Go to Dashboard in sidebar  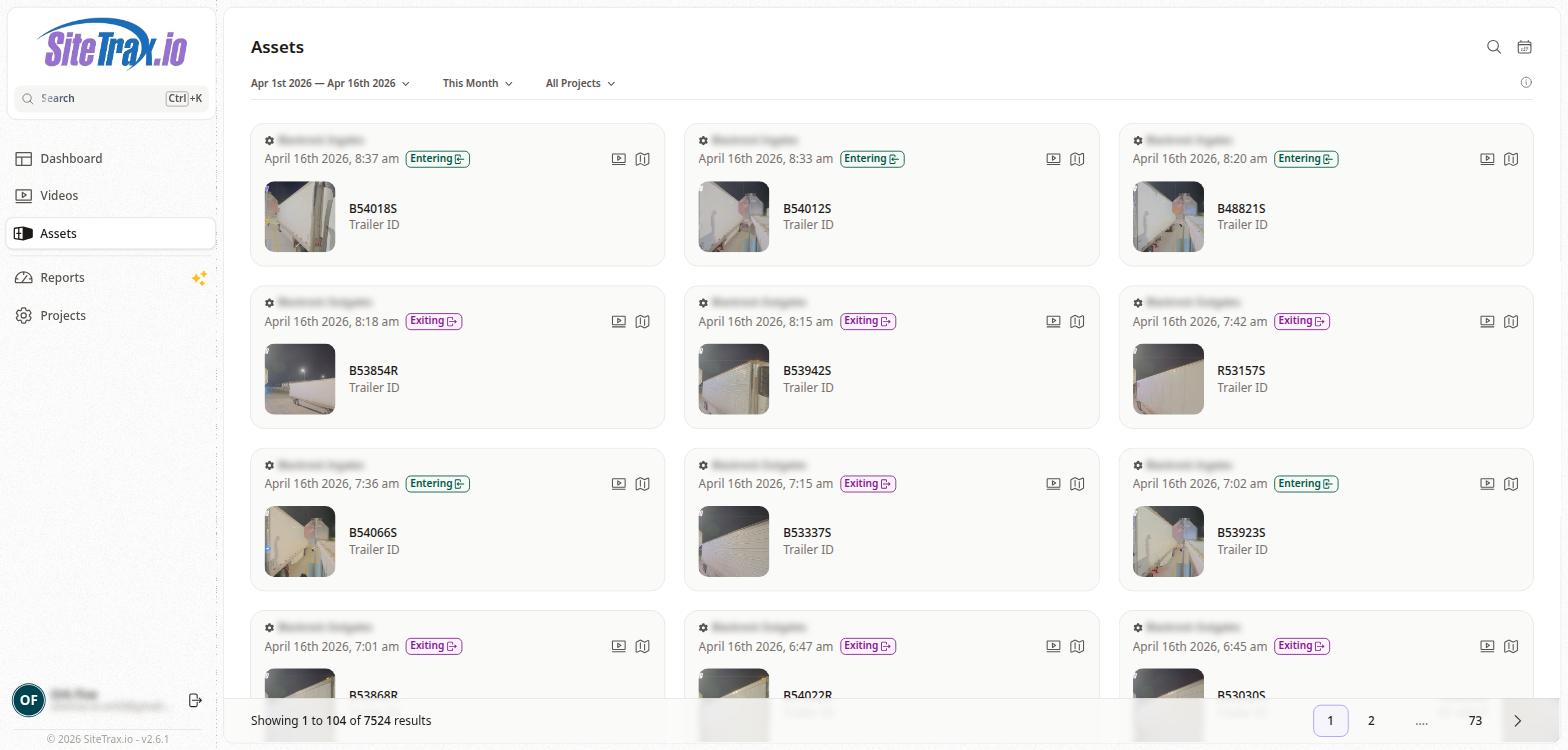pyautogui.click(x=111, y=159)
